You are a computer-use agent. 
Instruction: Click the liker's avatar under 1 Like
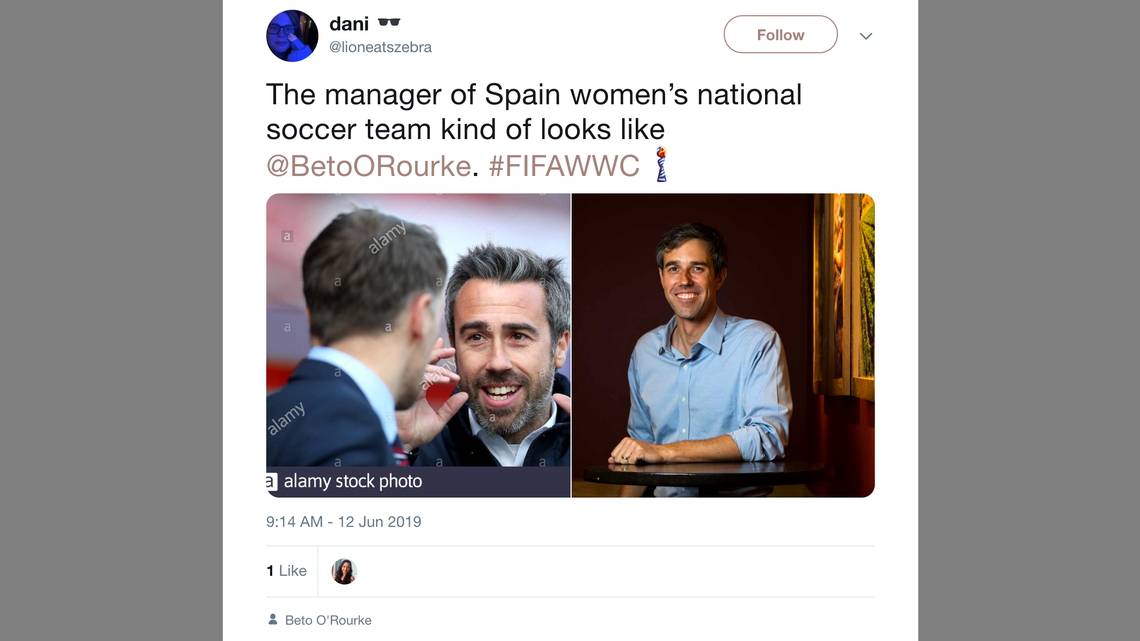pos(344,570)
